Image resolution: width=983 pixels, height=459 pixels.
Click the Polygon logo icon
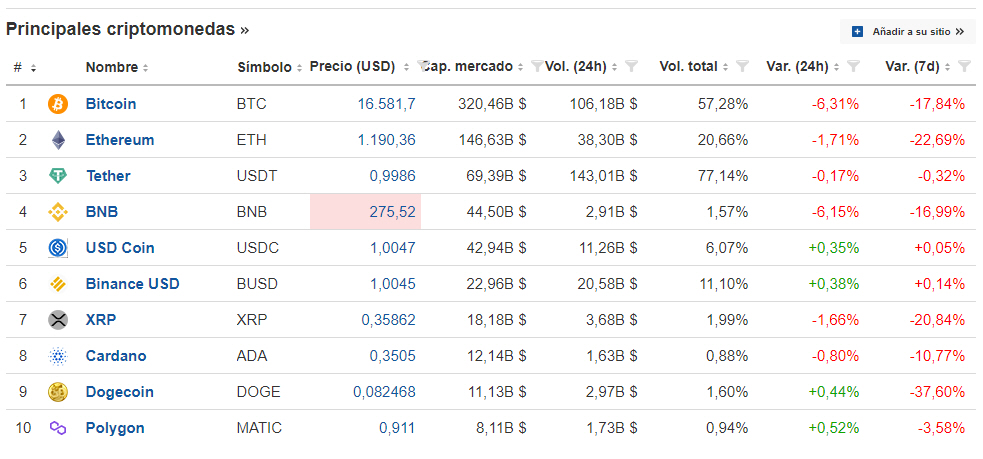(58, 428)
